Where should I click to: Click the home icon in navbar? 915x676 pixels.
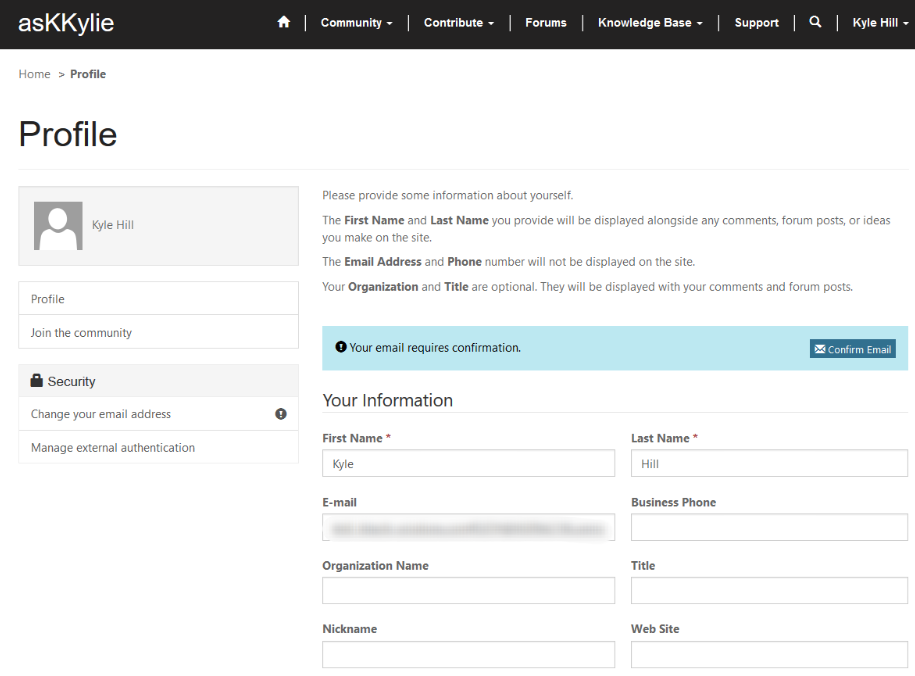point(284,22)
